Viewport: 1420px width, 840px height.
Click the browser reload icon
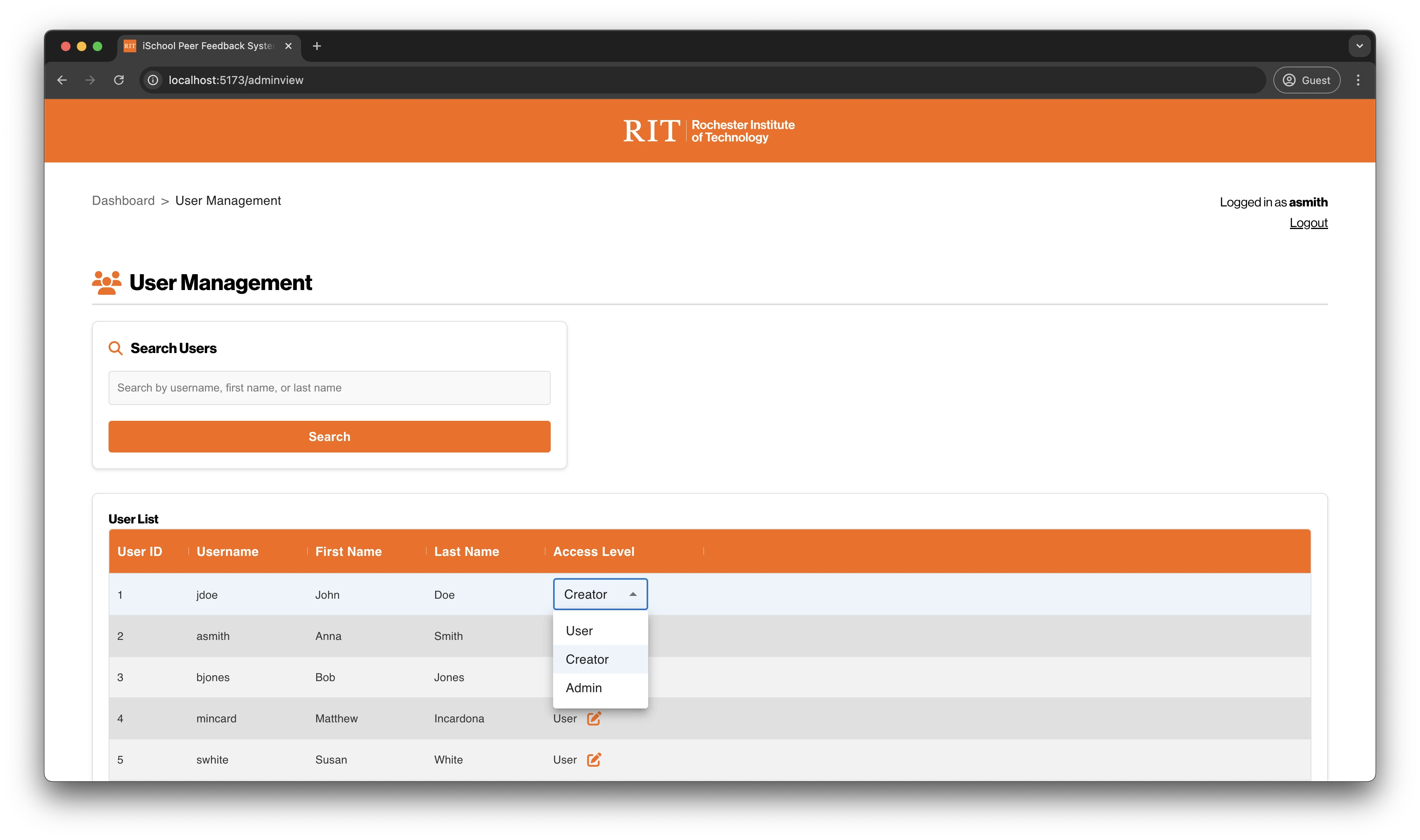(x=119, y=80)
